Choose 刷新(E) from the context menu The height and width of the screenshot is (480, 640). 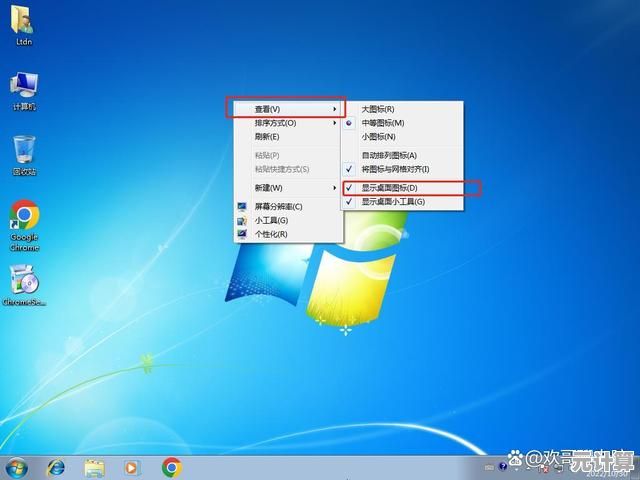tap(268, 137)
